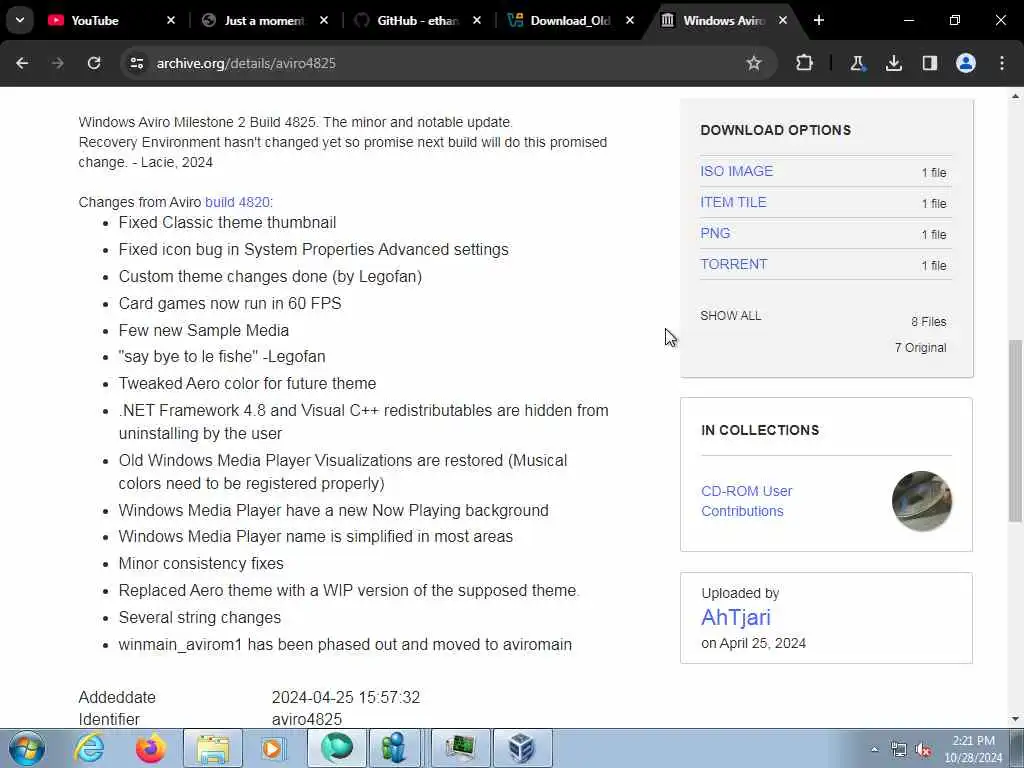This screenshot has height=768, width=1024.
Task: Open VirtualBox from the taskbar
Action: pos(522,748)
